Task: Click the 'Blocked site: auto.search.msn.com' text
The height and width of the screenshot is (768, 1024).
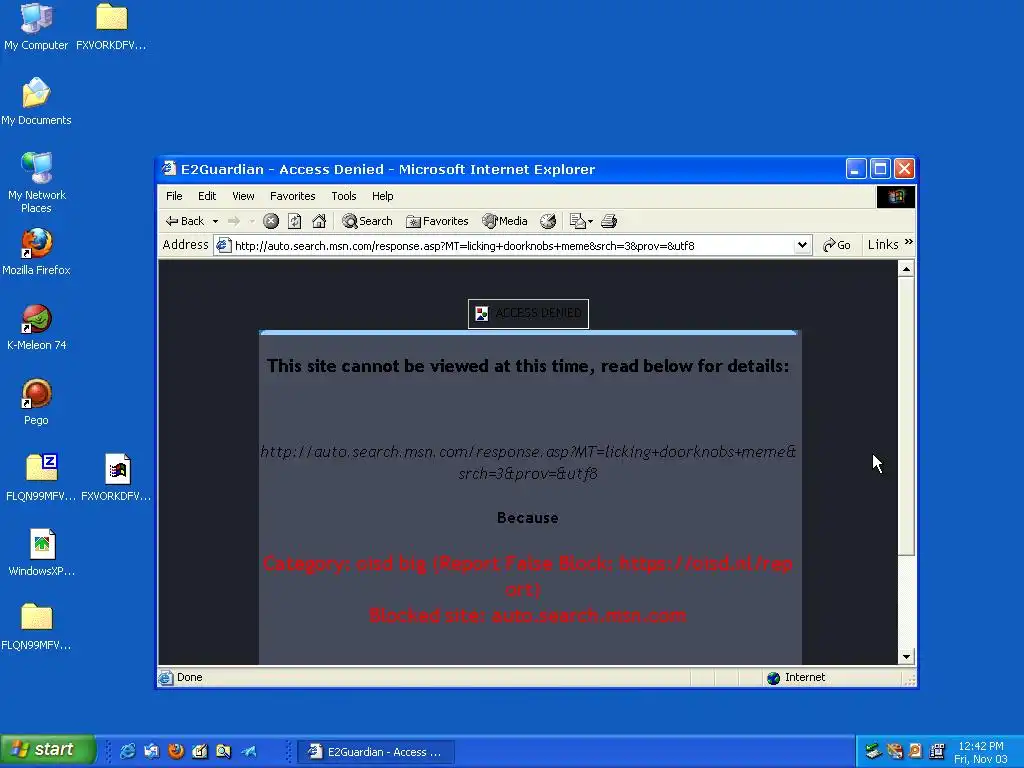Action: tap(528, 615)
